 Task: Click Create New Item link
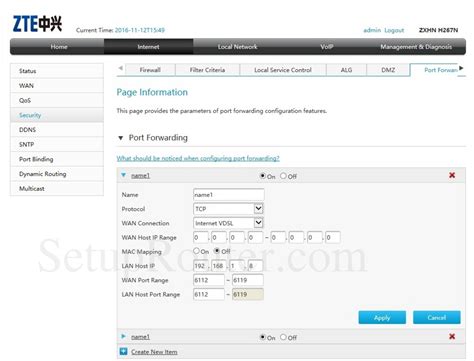coord(154,352)
